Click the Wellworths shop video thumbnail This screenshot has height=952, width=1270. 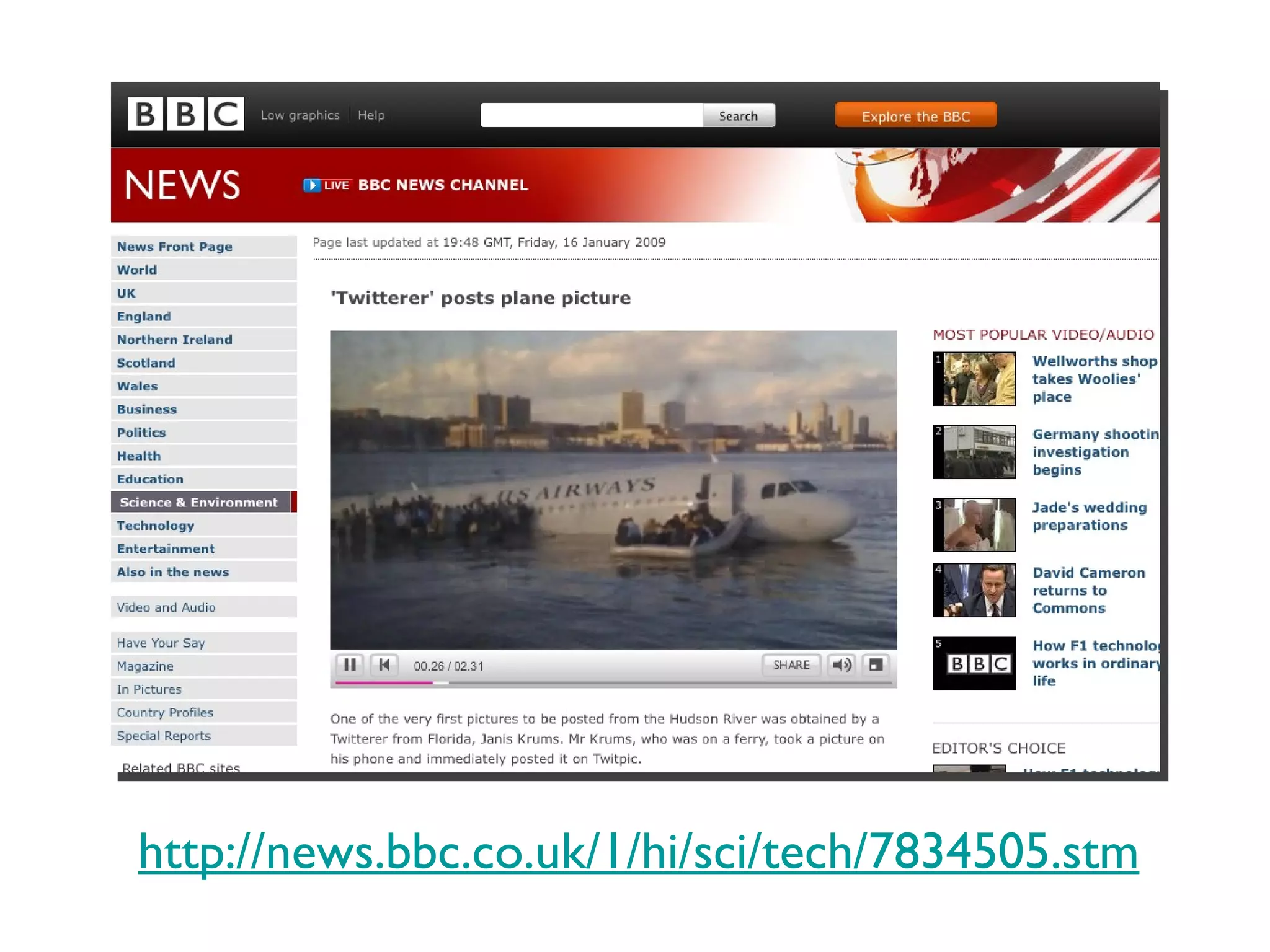click(x=974, y=379)
